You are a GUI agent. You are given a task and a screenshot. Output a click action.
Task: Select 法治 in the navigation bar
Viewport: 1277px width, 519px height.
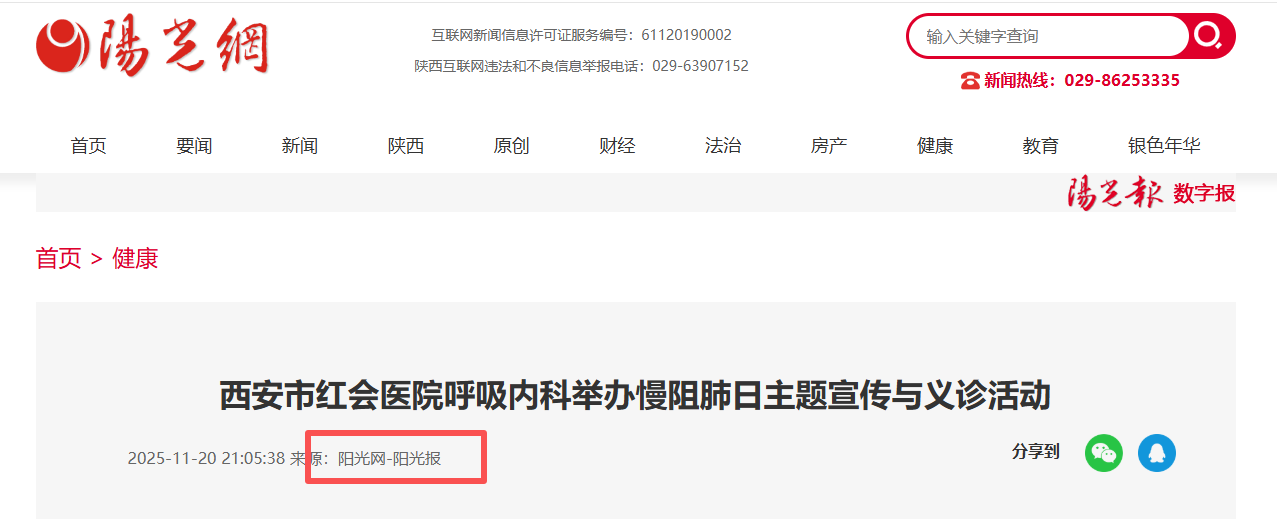723,146
